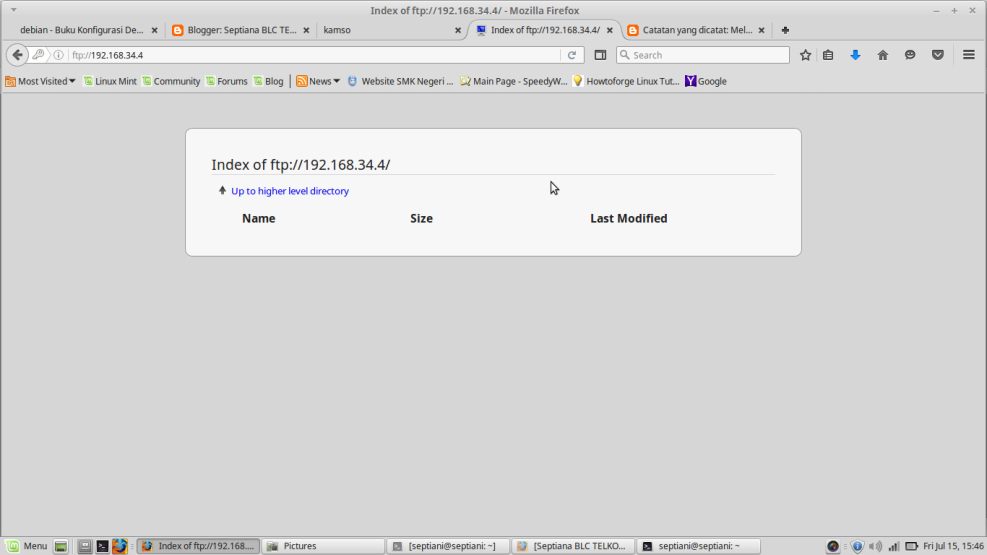This screenshot has height=555, width=987.
Task: Bookmark this page with the star icon
Action: point(805,55)
